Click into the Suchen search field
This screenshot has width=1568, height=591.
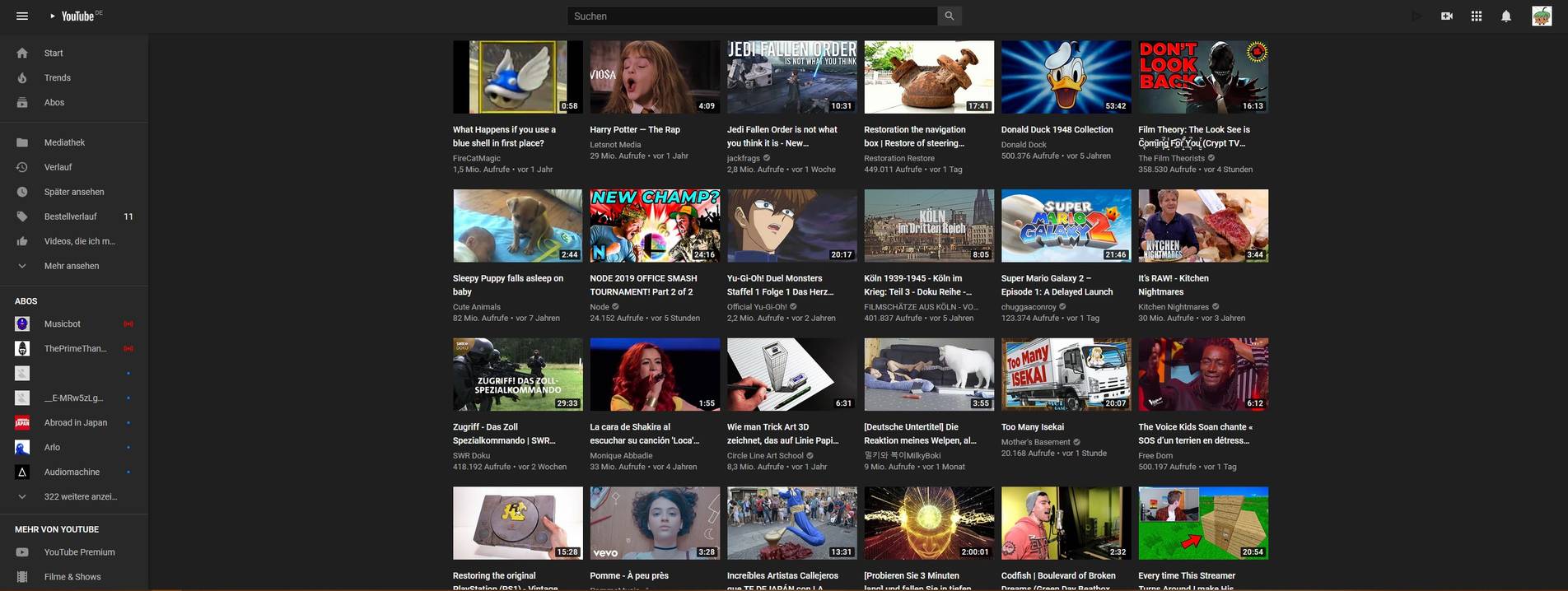point(752,16)
